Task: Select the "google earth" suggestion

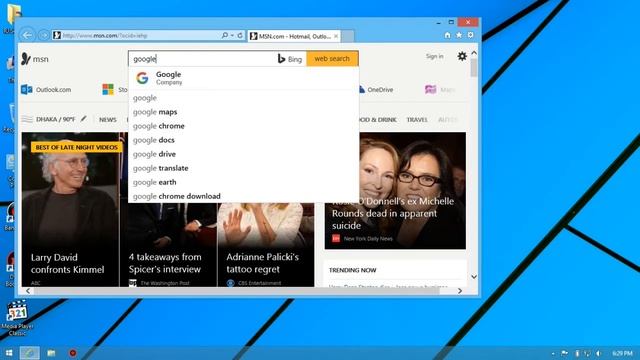Action: [244, 182]
